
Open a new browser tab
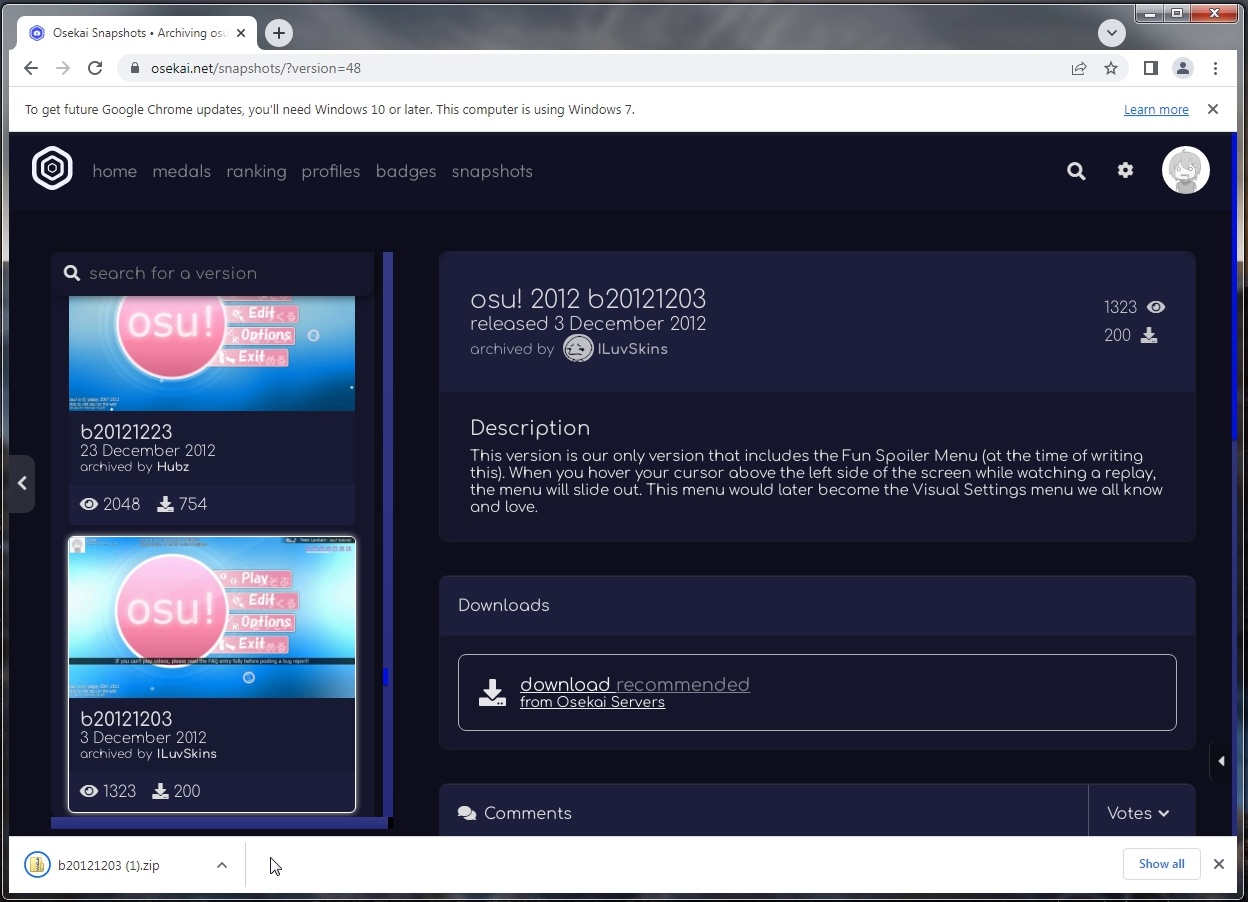point(279,33)
